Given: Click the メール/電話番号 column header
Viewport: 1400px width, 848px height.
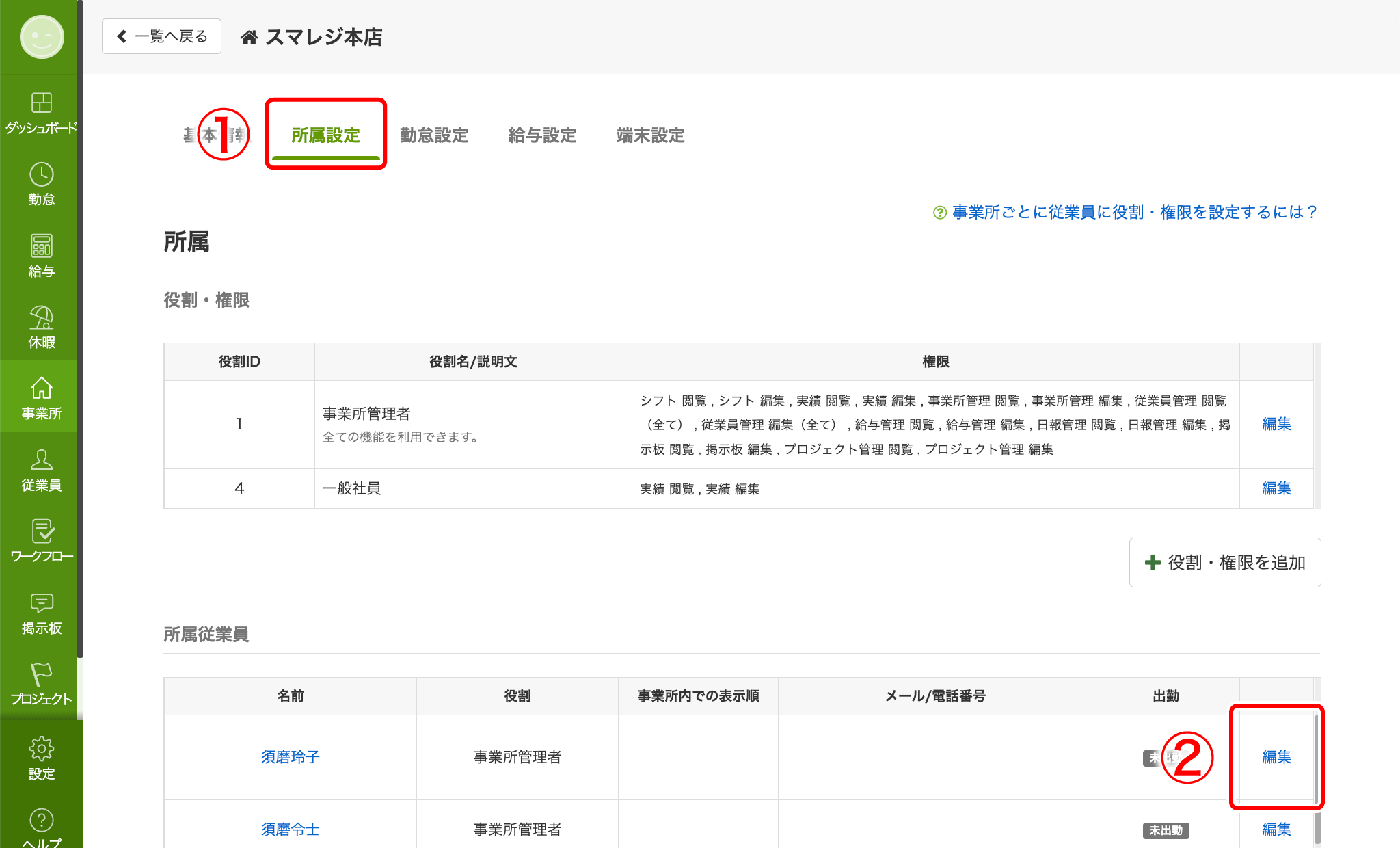Looking at the screenshot, I should coord(935,696).
